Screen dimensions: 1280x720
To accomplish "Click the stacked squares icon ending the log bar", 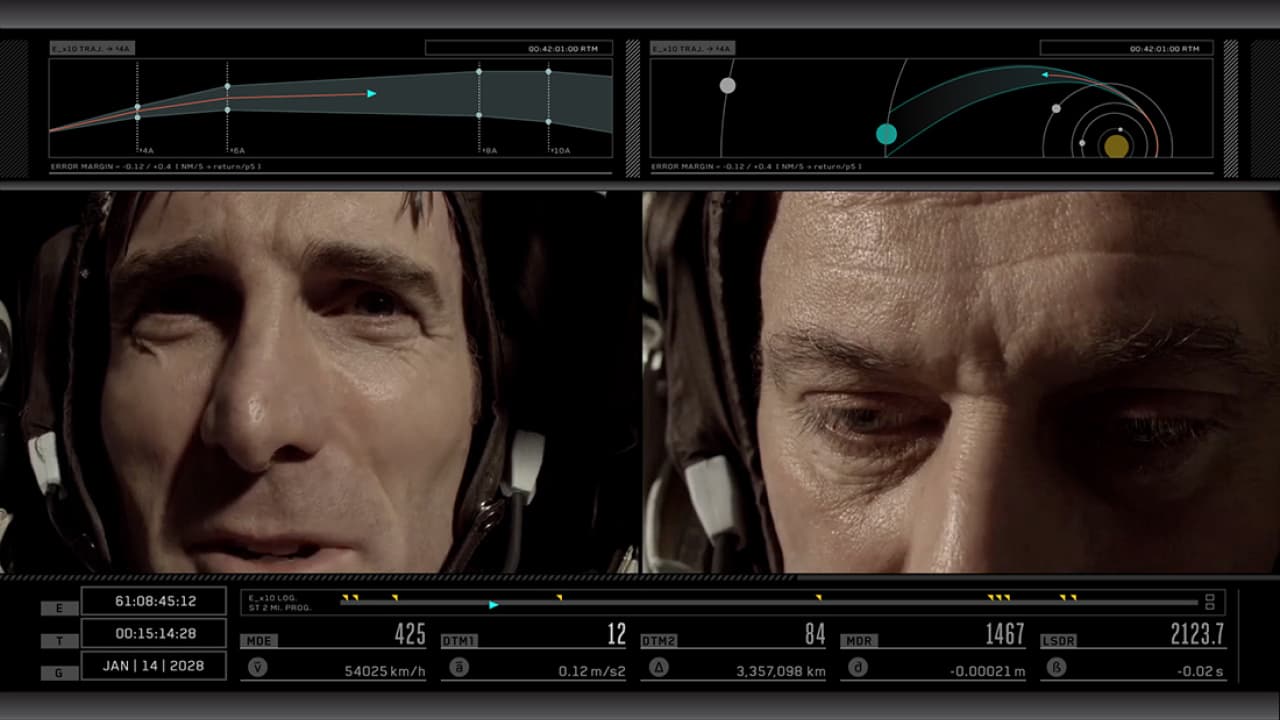I will [x=1210, y=602].
